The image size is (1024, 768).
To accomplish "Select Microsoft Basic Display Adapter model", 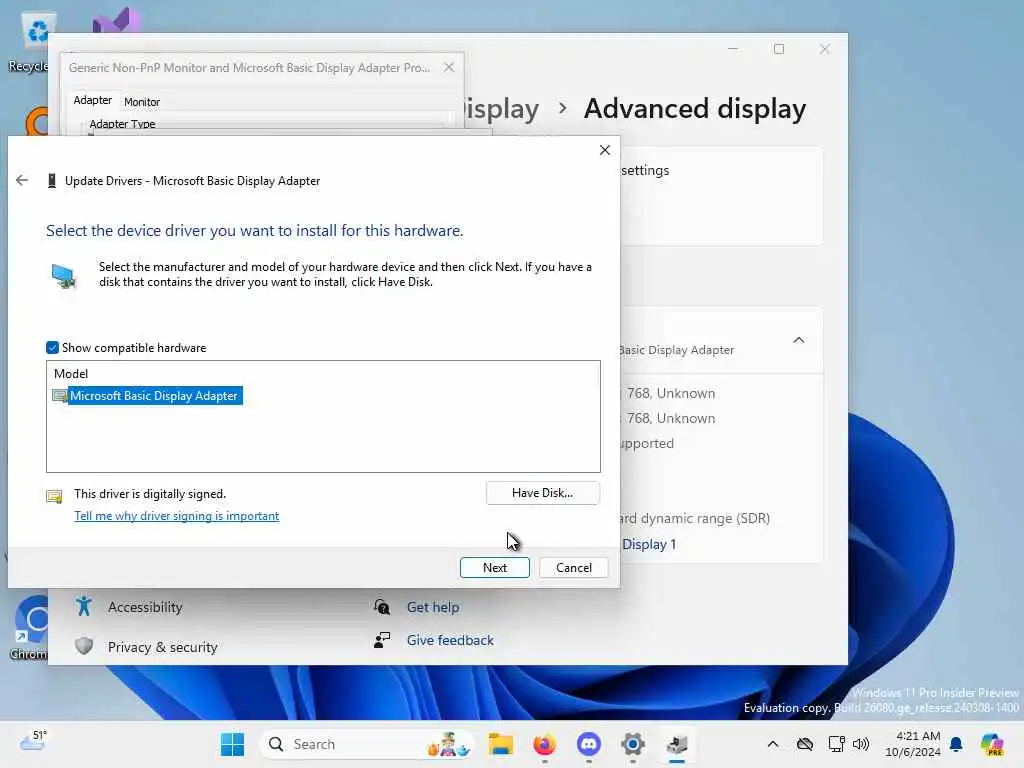I will pos(155,396).
